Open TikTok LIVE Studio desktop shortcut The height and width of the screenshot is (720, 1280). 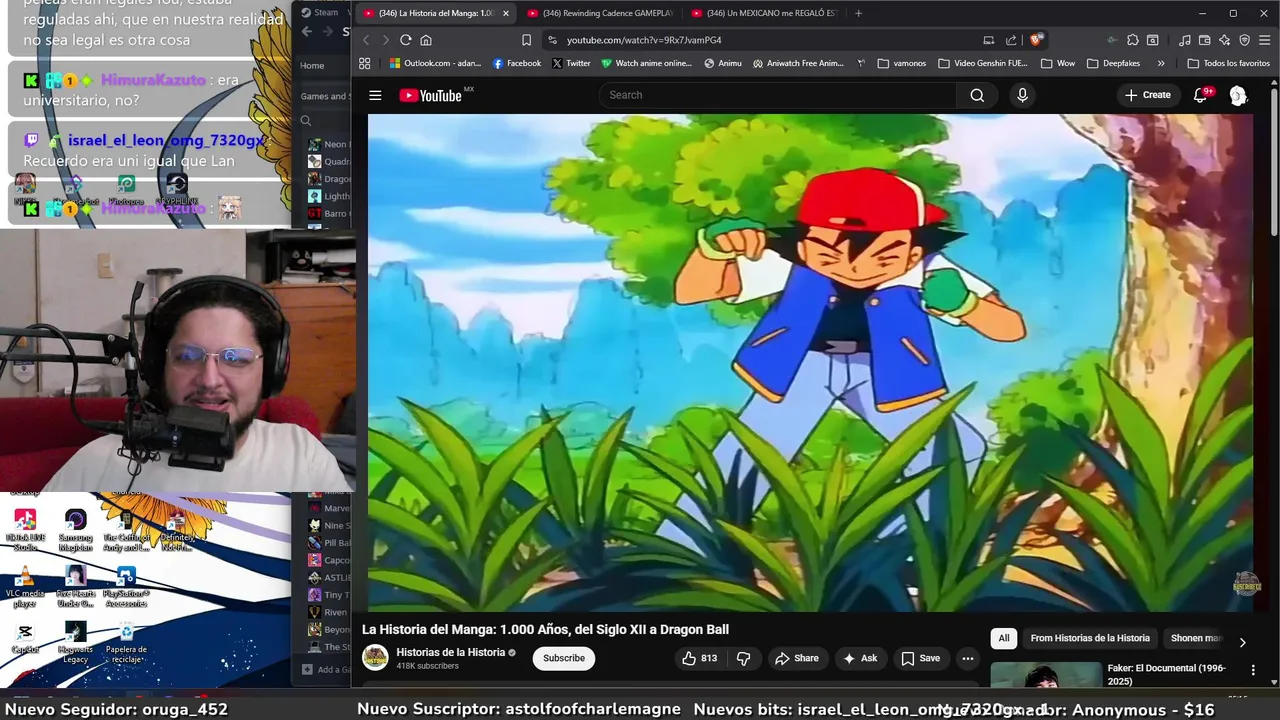(x=25, y=531)
